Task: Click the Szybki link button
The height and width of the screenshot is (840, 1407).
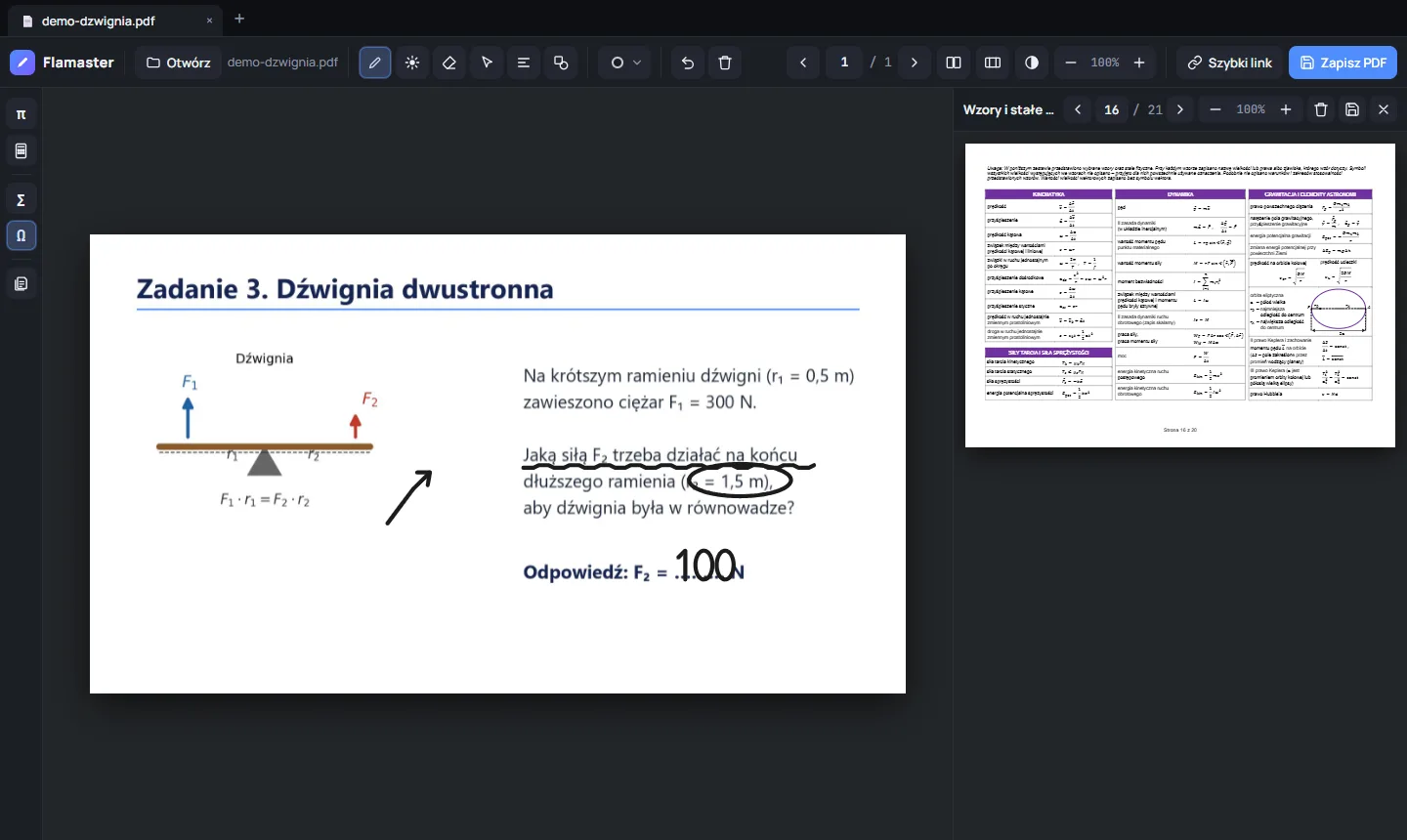Action: pos(1229,63)
